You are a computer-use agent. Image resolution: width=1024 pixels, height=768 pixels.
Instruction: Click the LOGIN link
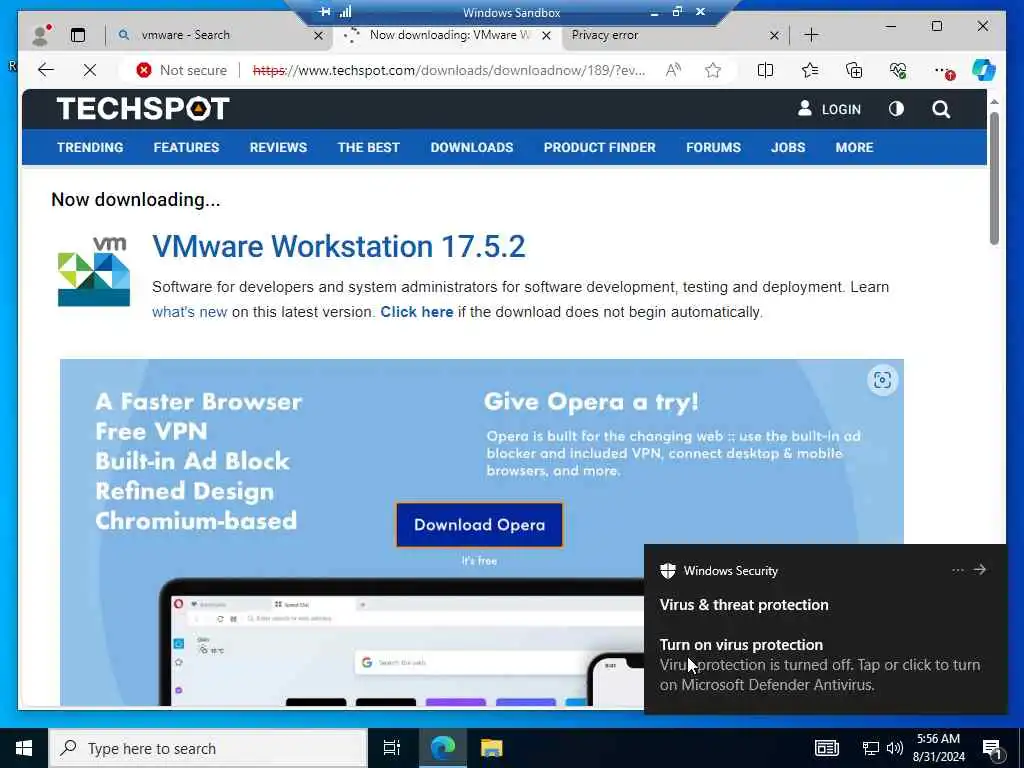pyautogui.click(x=841, y=110)
